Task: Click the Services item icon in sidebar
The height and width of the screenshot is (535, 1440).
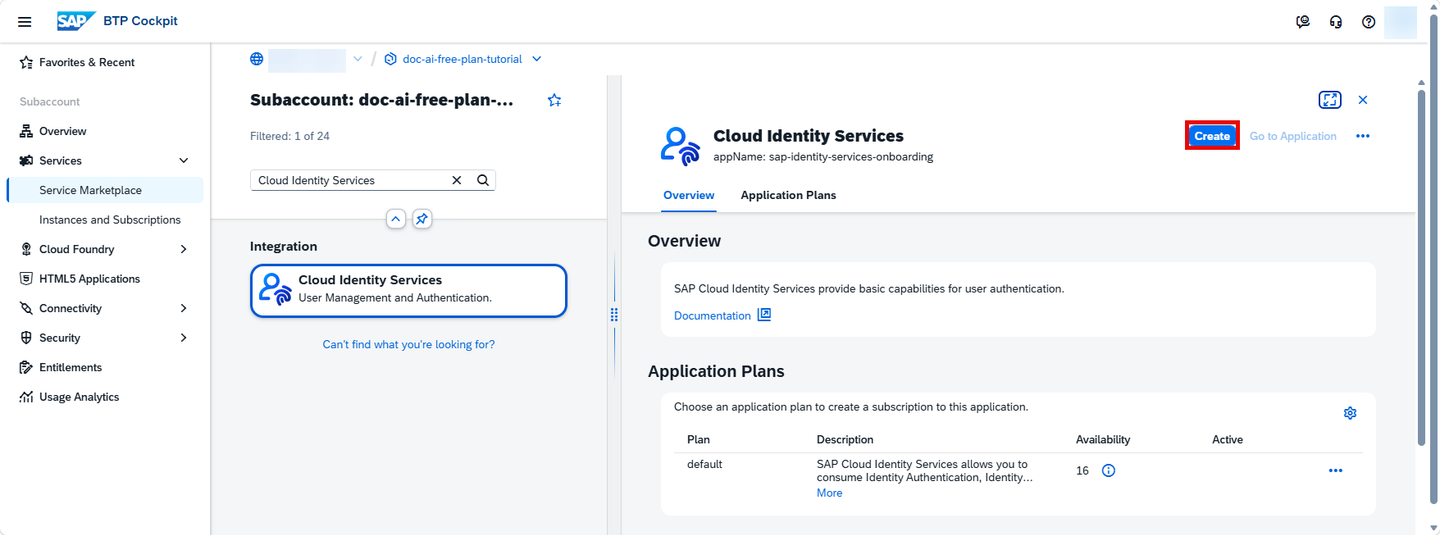Action: tap(27, 161)
